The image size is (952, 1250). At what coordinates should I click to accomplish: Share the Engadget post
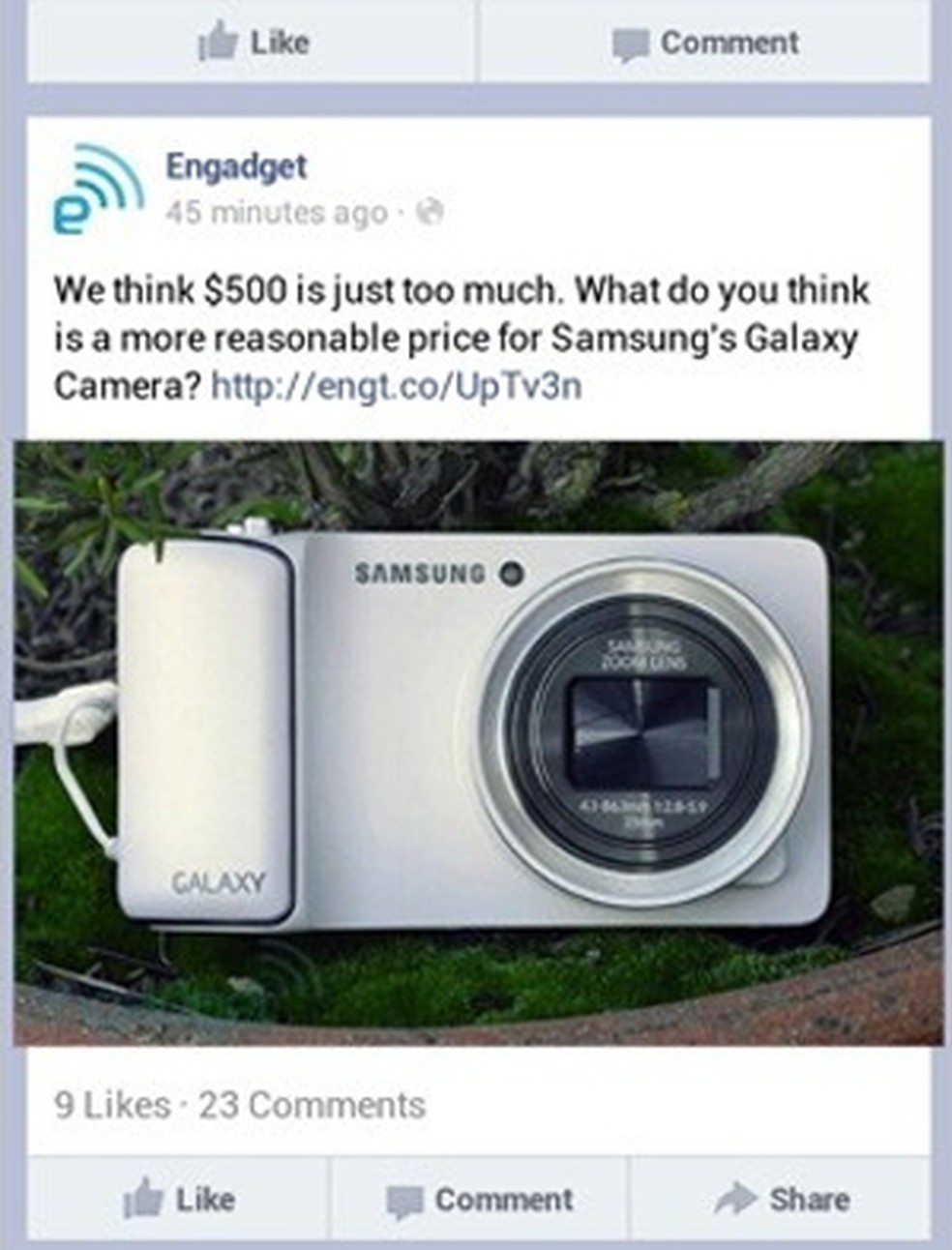click(780, 1200)
